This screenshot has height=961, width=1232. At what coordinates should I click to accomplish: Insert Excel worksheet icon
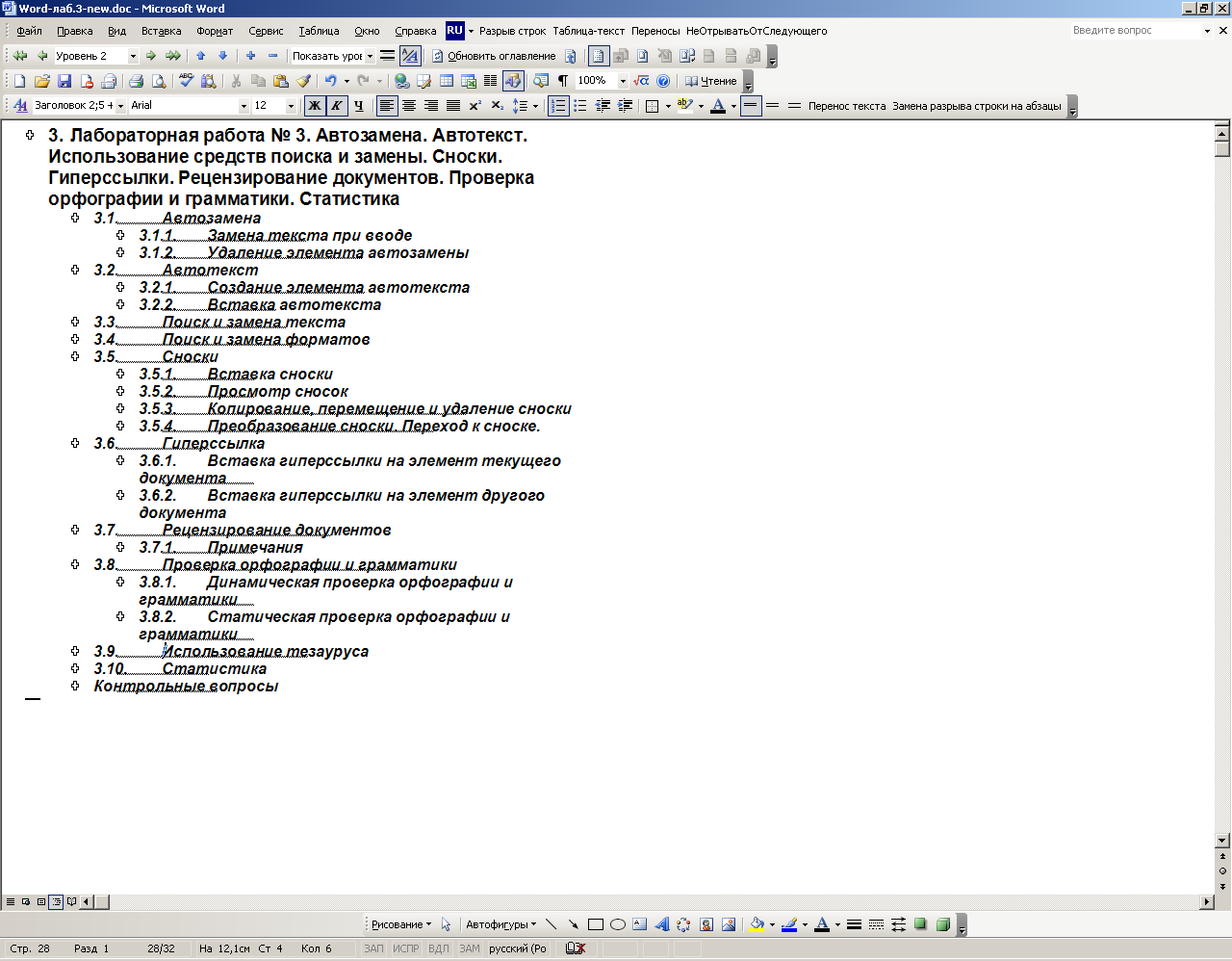coord(469,81)
